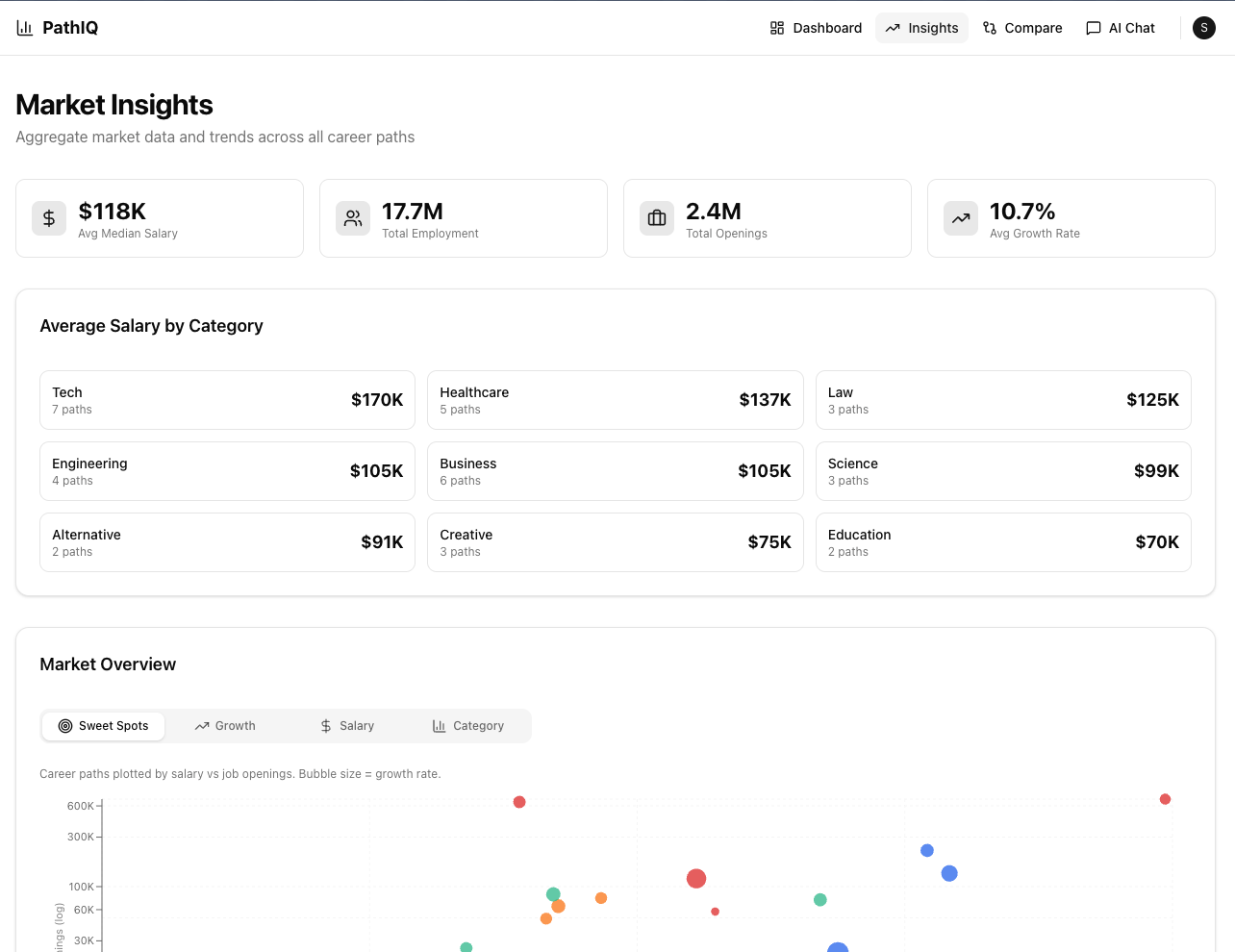Open the Engineering category card
The height and width of the screenshot is (952, 1235).
pos(227,471)
